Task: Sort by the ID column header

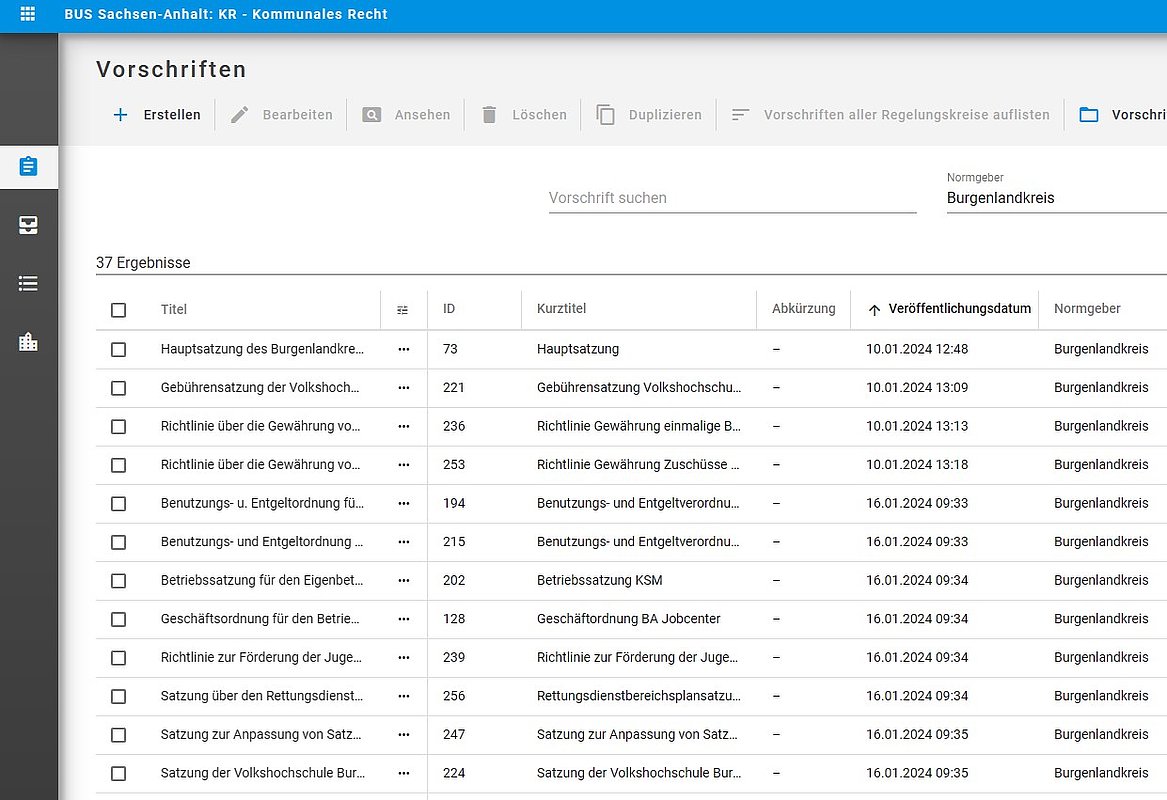Action: point(449,309)
